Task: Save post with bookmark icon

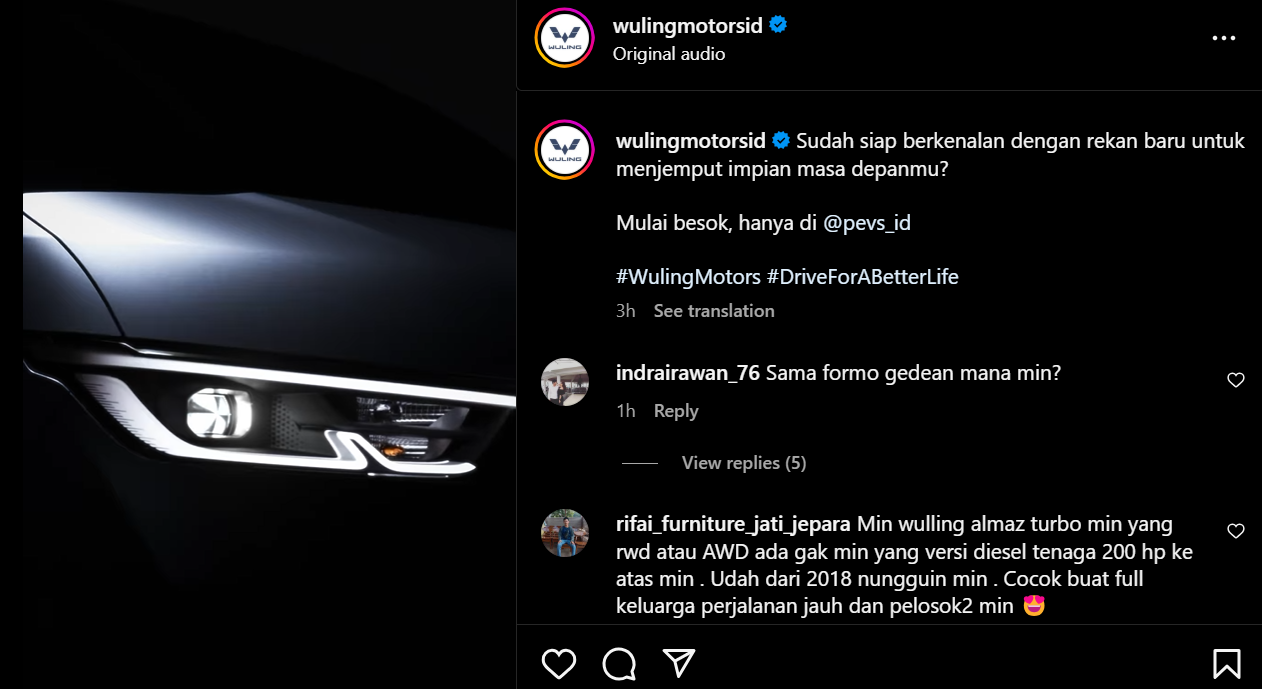Action: click(x=1227, y=663)
